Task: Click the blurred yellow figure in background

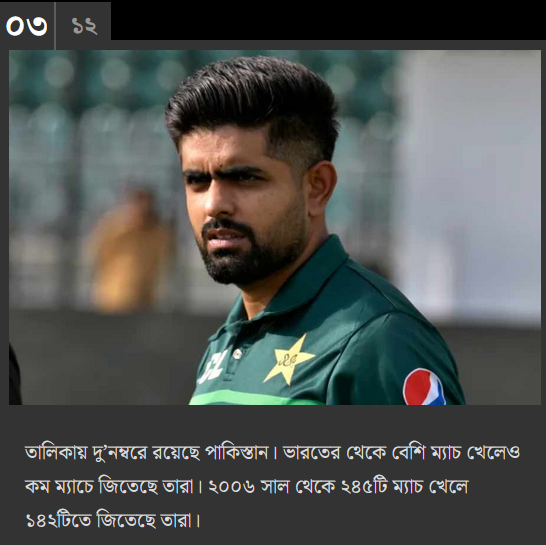Action: [124, 251]
